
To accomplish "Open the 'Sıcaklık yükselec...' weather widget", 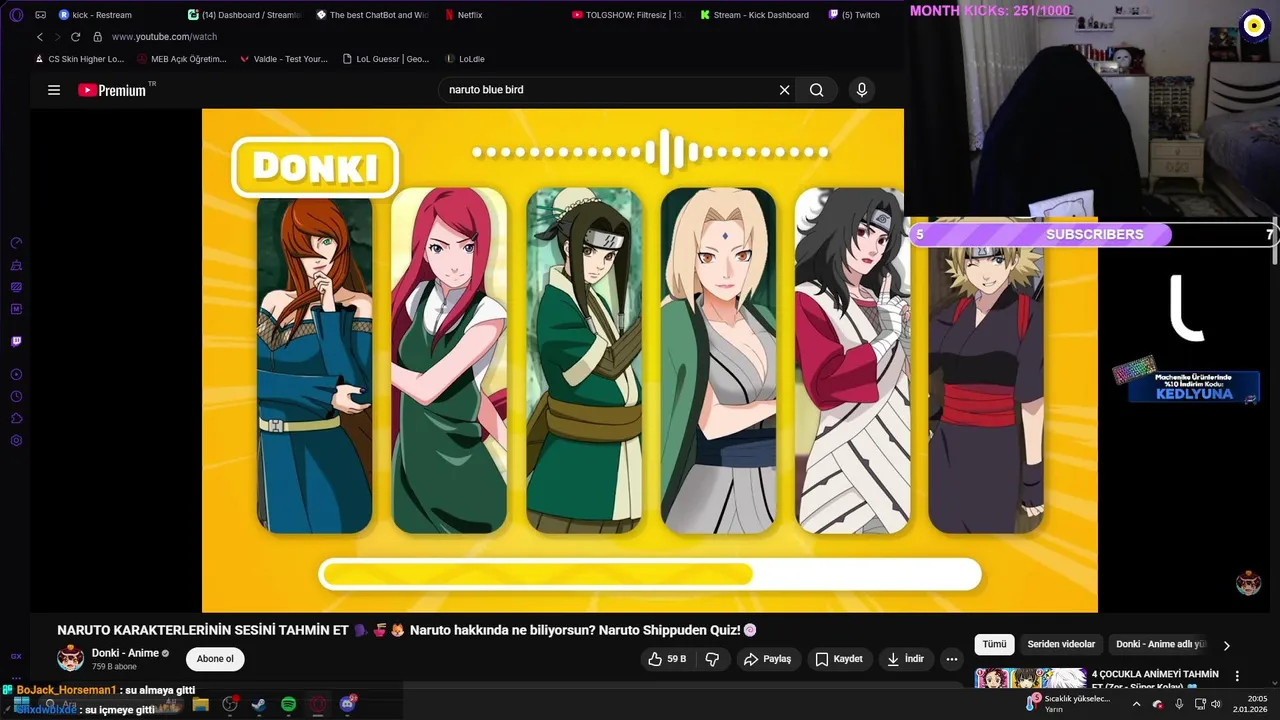I will click(1069, 704).
